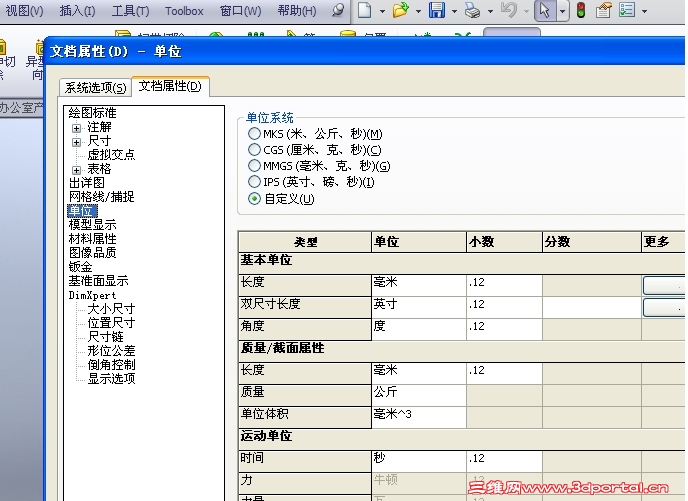Click the 英寸 unit cell for 双尺寸长度
Image resolution: width=688 pixels, height=501 pixels.
(x=419, y=307)
